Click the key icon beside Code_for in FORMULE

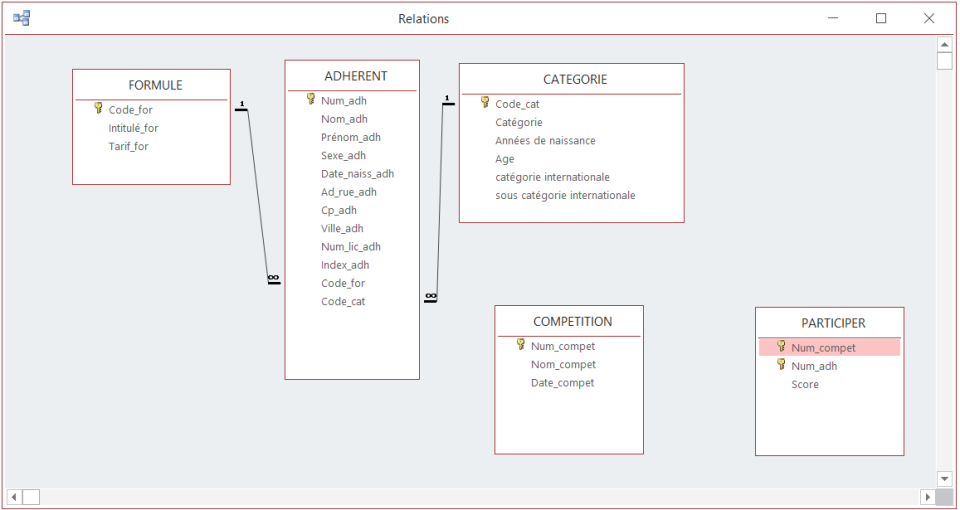click(x=99, y=108)
